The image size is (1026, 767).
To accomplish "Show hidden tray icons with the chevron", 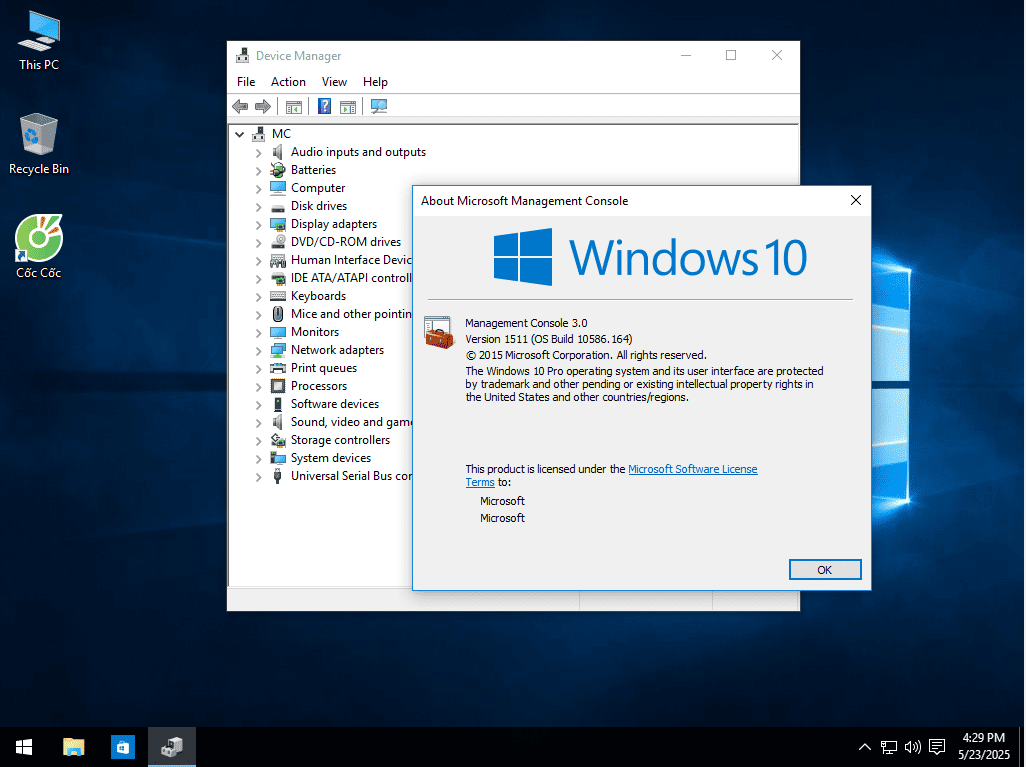I will (x=864, y=747).
